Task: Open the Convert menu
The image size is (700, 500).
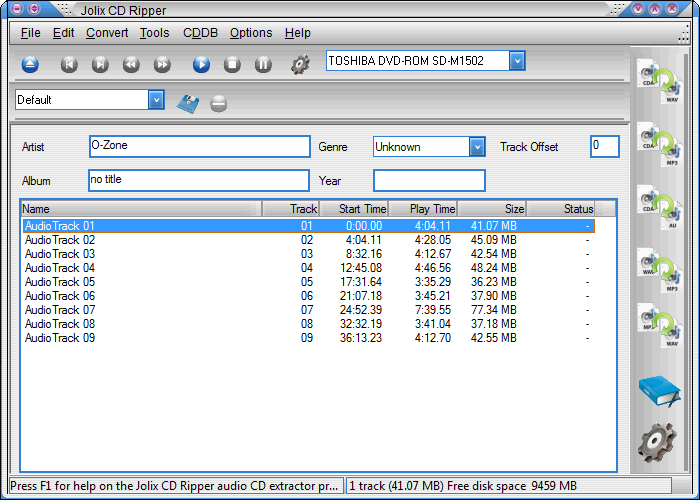Action: (x=107, y=33)
